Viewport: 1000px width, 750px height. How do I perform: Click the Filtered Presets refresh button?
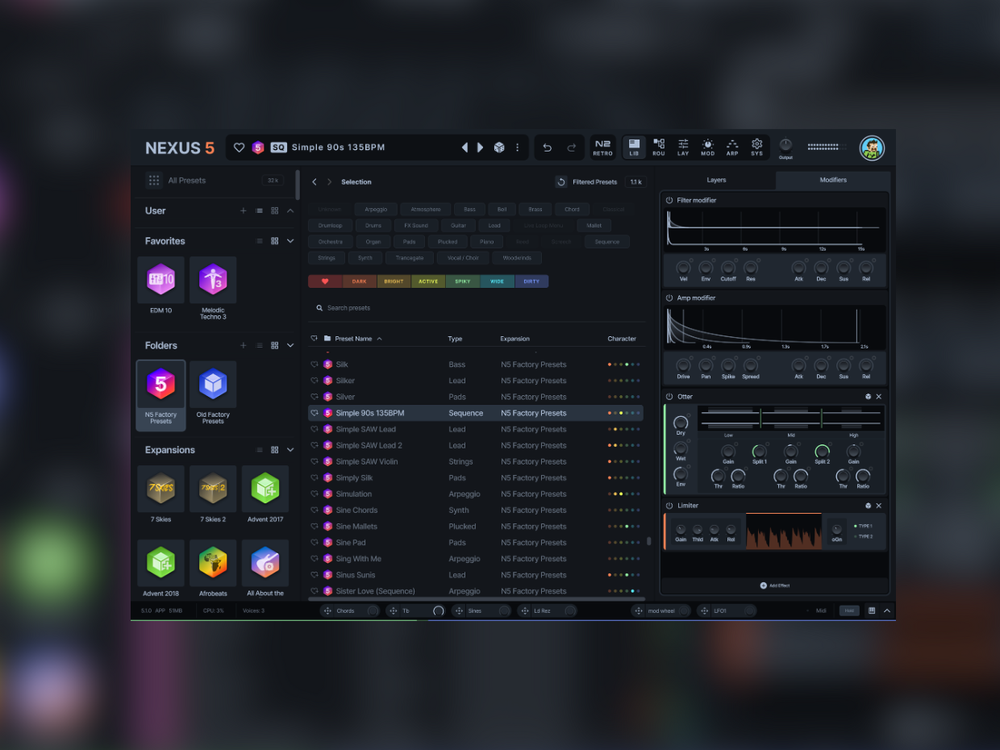click(x=561, y=181)
